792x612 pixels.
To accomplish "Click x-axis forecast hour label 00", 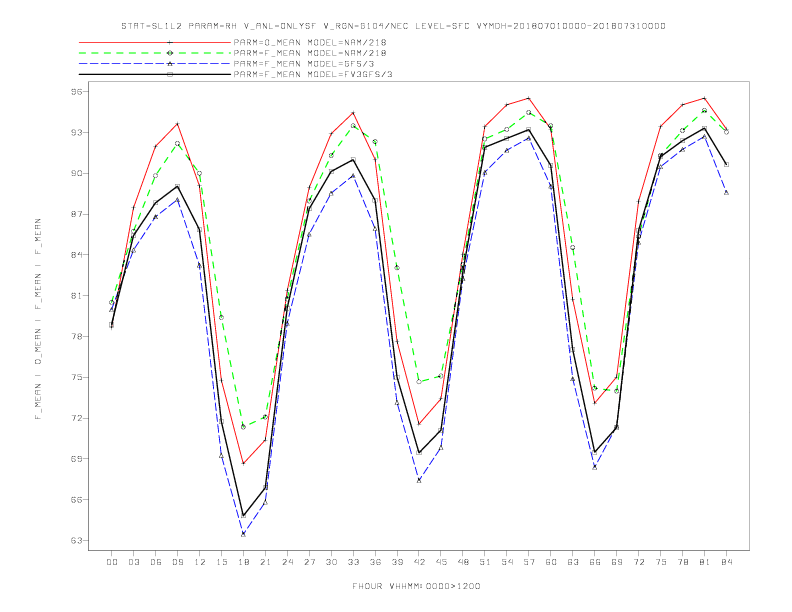I will click(112, 562).
